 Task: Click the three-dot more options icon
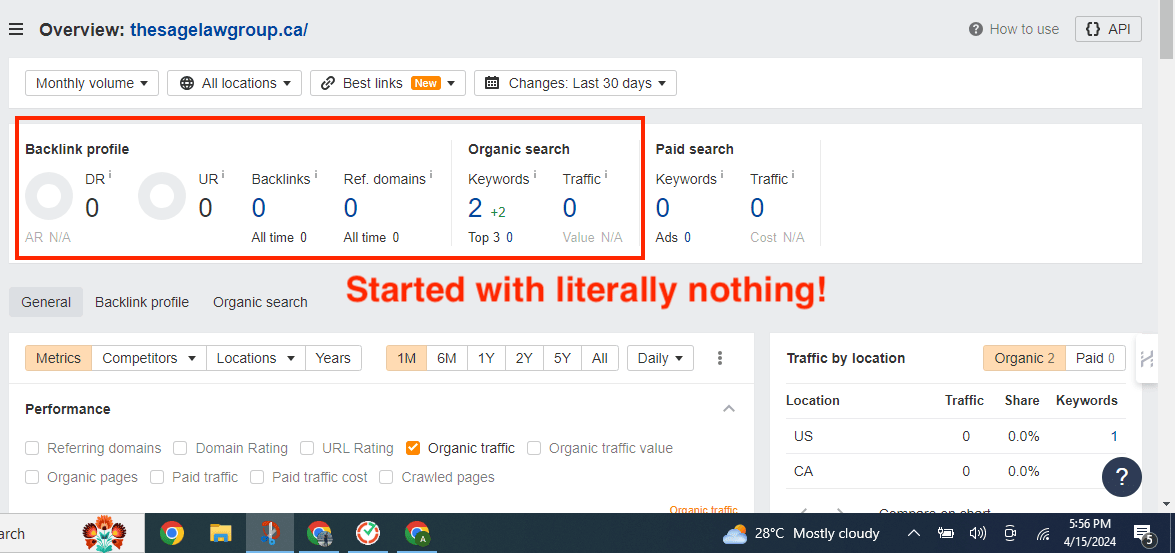[x=720, y=358]
